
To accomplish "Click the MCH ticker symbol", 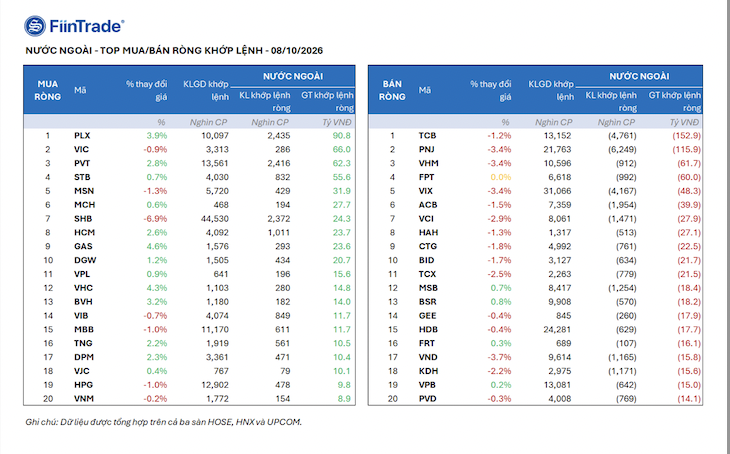I will pyautogui.click(x=84, y=205).
